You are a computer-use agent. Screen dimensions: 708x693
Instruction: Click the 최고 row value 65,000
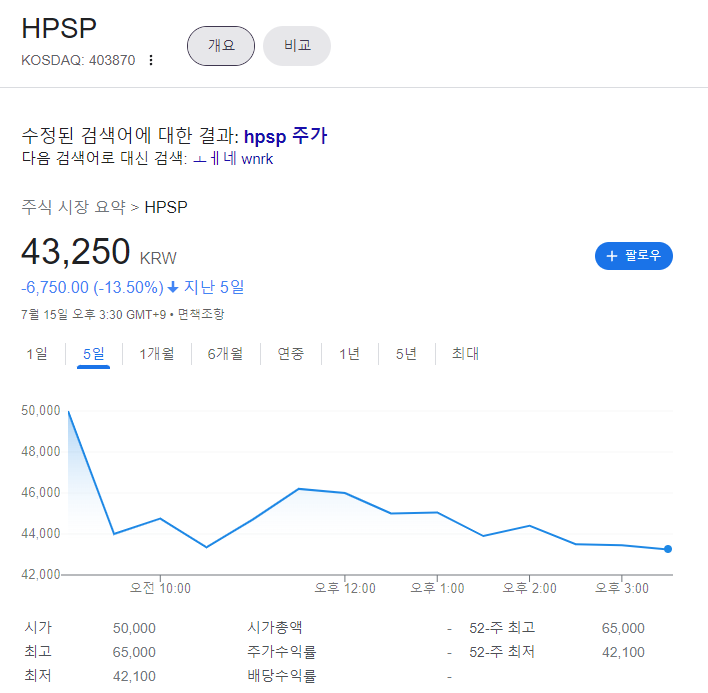pos(134,652)
